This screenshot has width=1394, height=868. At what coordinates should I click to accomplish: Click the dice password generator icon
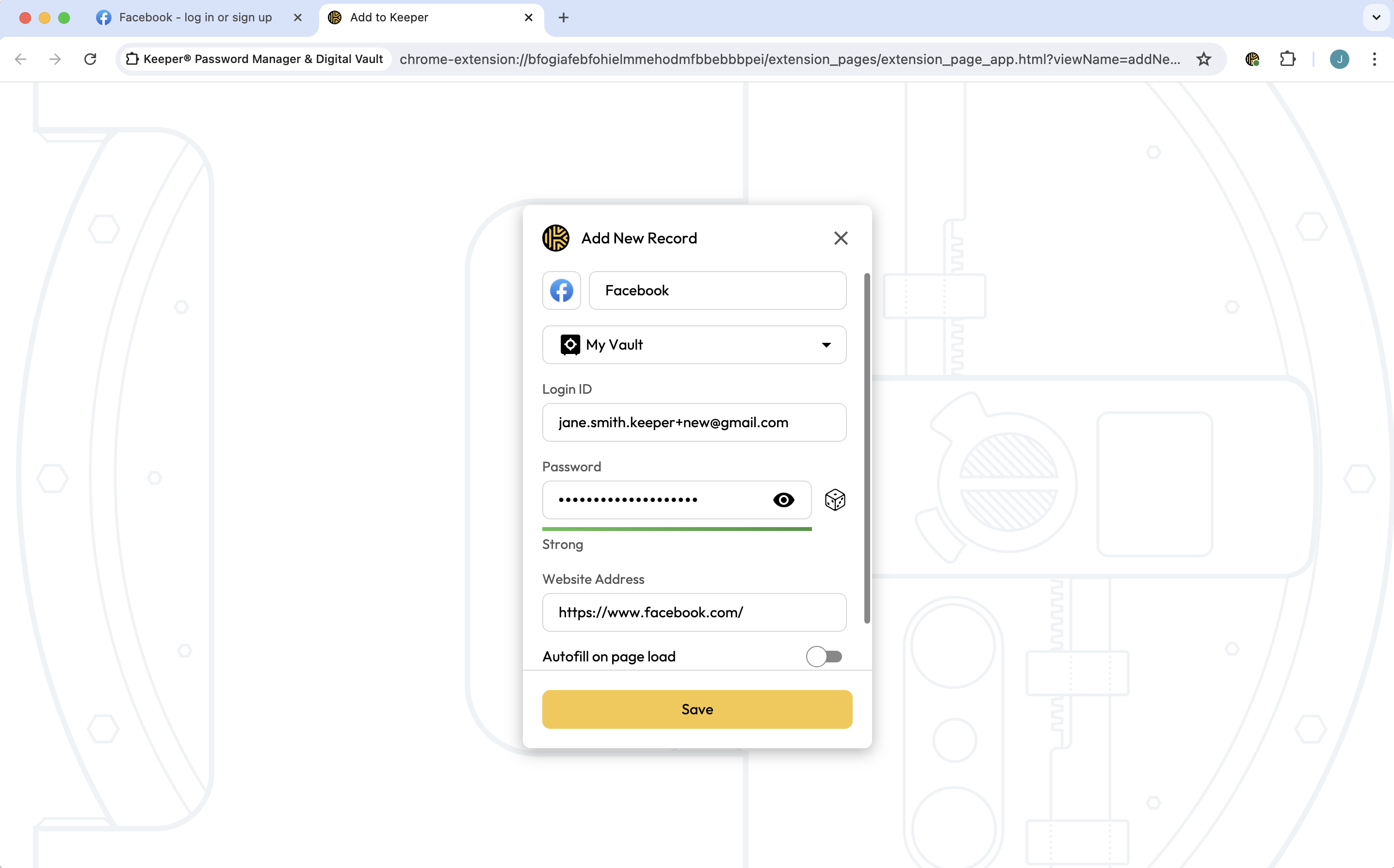(x=834, y=499)
